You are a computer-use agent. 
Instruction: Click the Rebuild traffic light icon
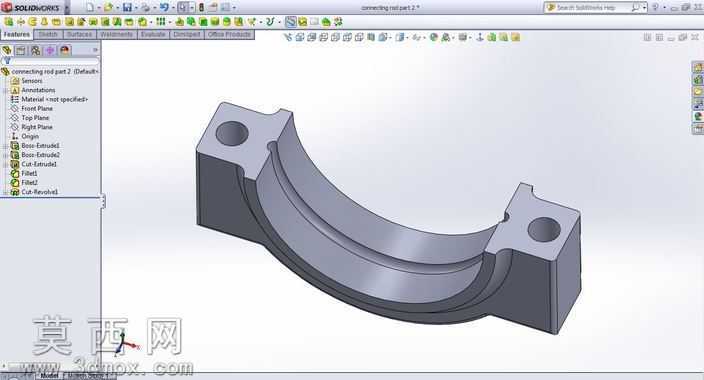[x=201, y=7]
